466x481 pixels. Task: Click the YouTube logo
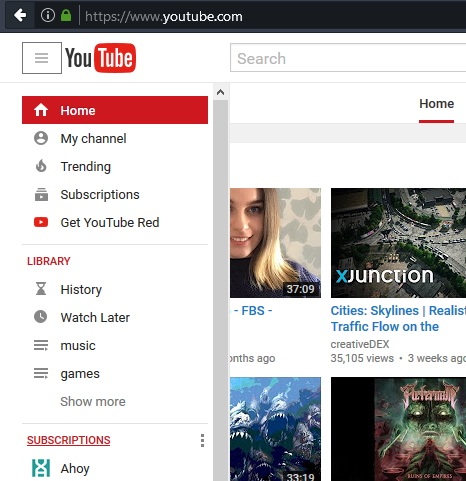(x=100, y=58)
